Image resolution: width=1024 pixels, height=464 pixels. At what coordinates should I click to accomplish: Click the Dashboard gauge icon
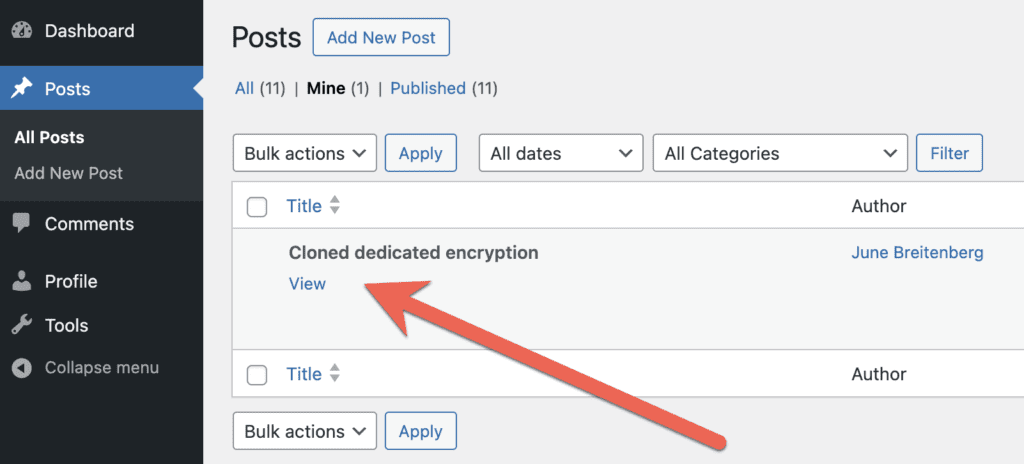click(x=22, y=31)
